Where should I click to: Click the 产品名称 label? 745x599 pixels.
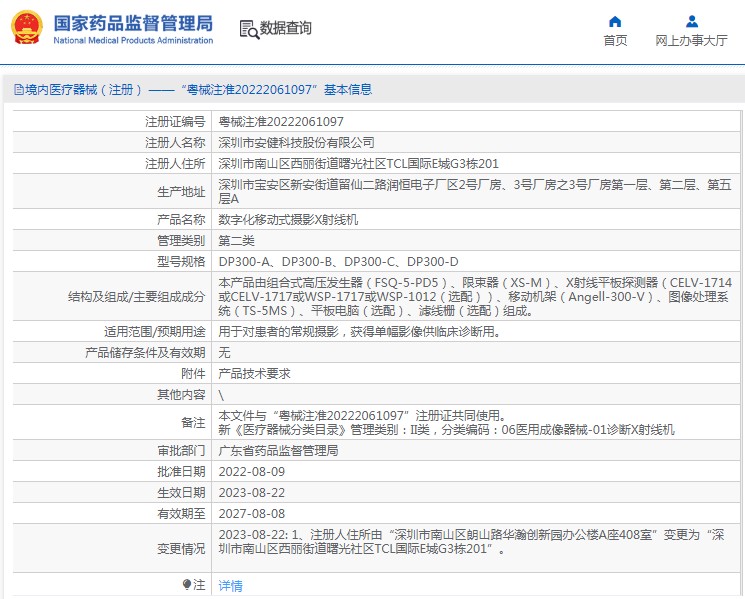coord(181,219)
